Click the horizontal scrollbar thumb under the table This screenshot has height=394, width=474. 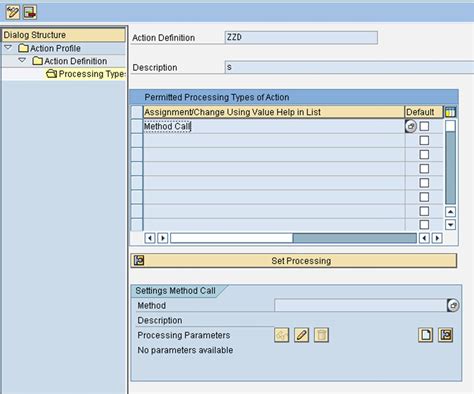(x=232, y=238)
